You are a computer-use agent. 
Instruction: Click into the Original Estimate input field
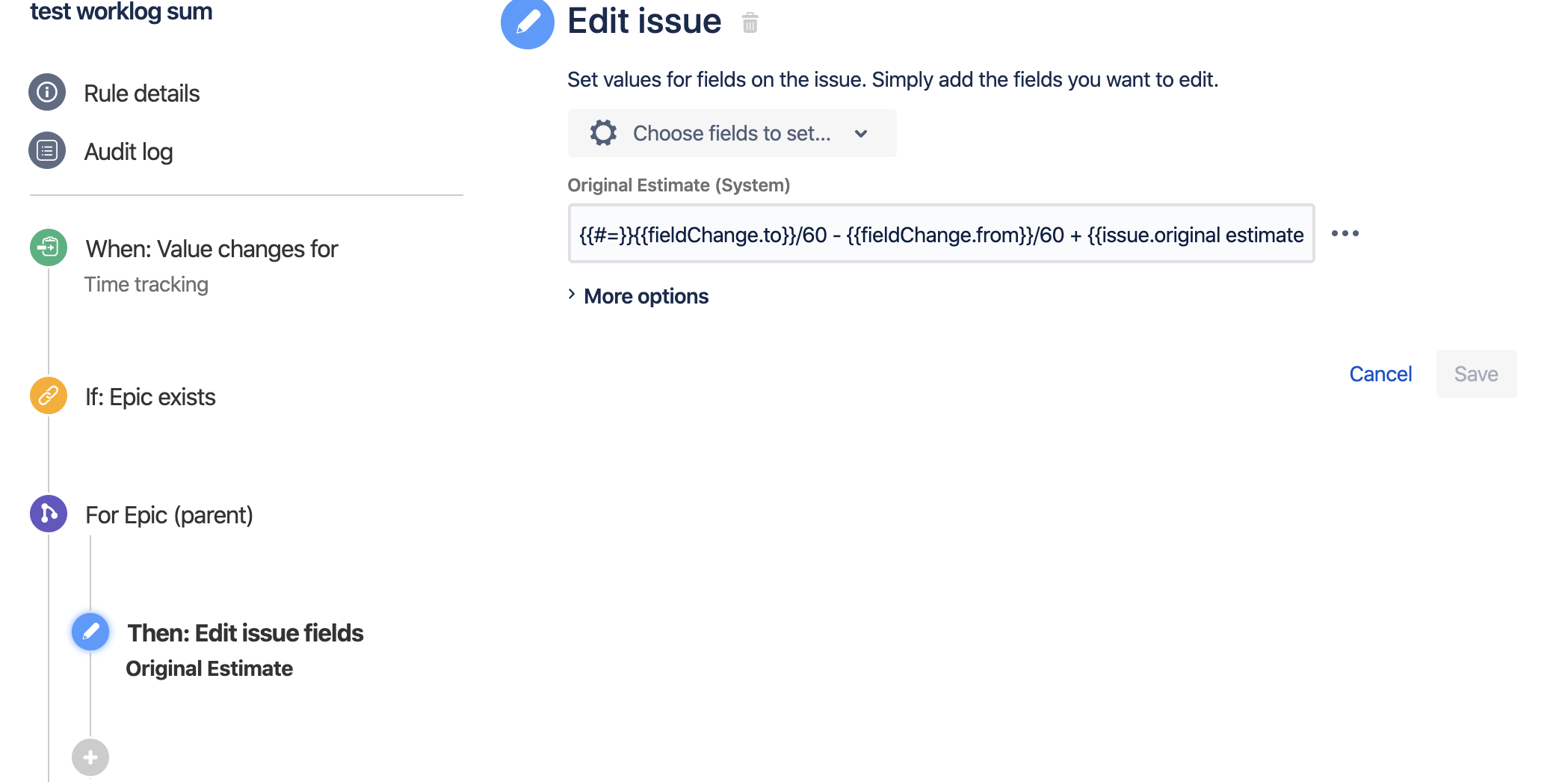(x=941, y=233)
